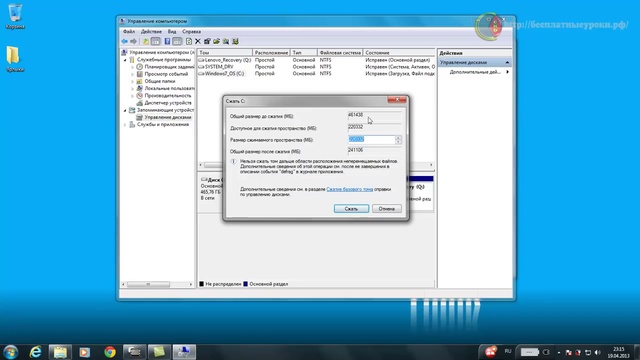The image size is (640, 360).
Task: Increase shrink size with the up spinner
Action: coord(398,138)
